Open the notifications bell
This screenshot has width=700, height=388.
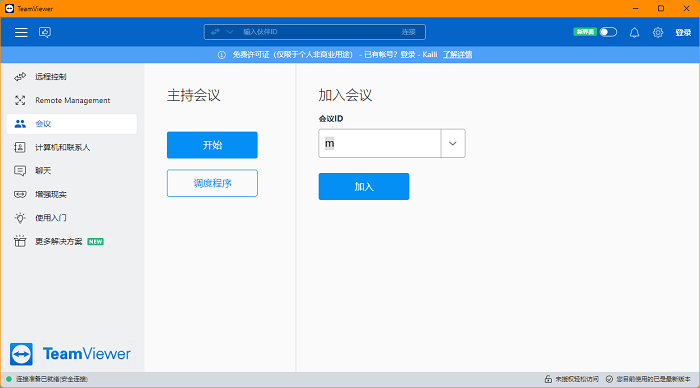coord(634,32)
